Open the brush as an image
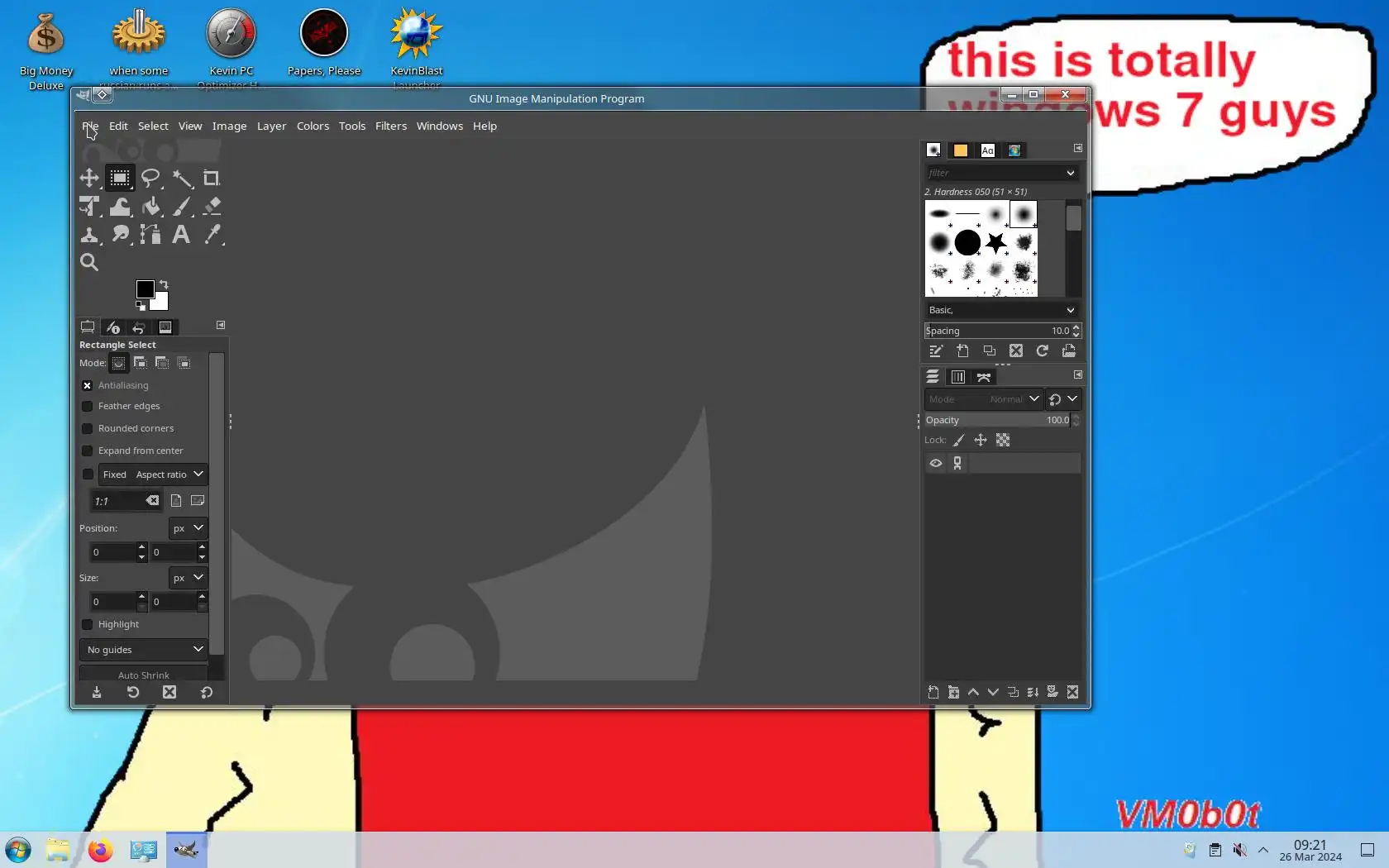This screenshot has height=868, width=1389. click(x=1069, y=351)
